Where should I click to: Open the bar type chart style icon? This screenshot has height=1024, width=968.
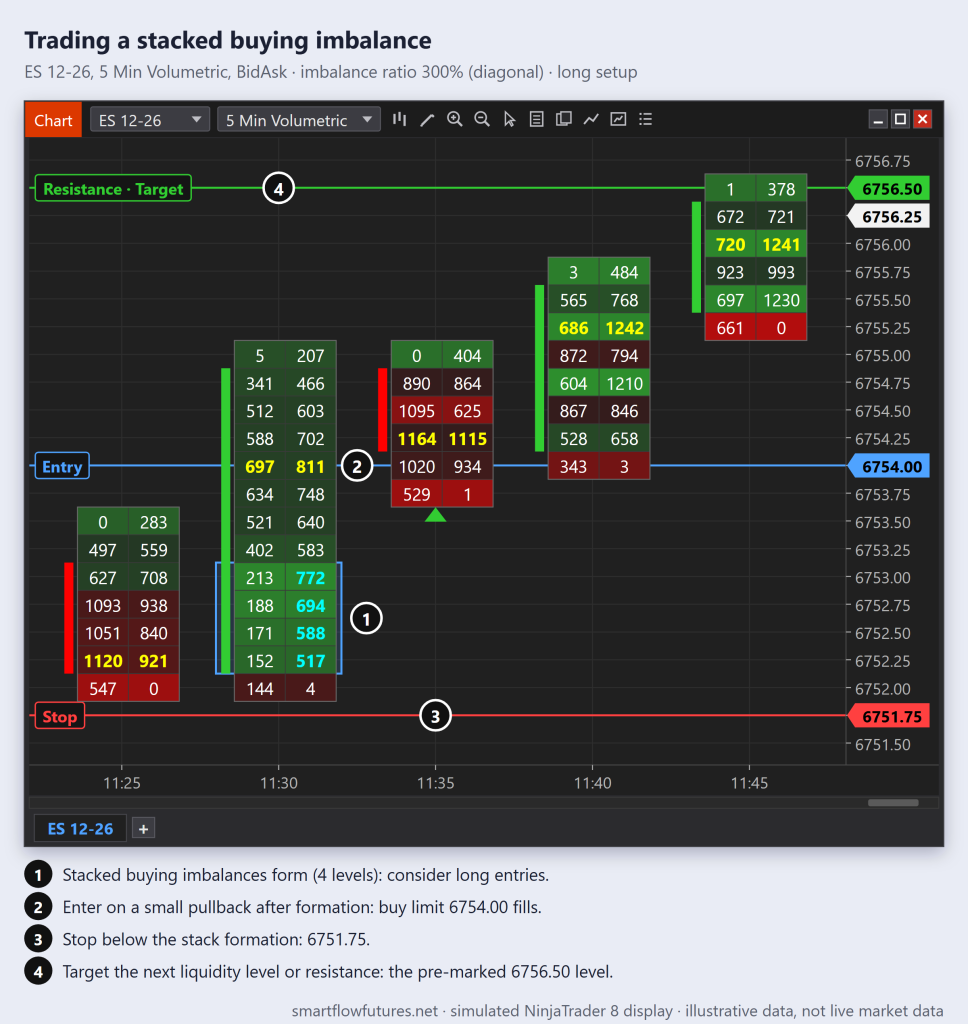coord(399,120)
